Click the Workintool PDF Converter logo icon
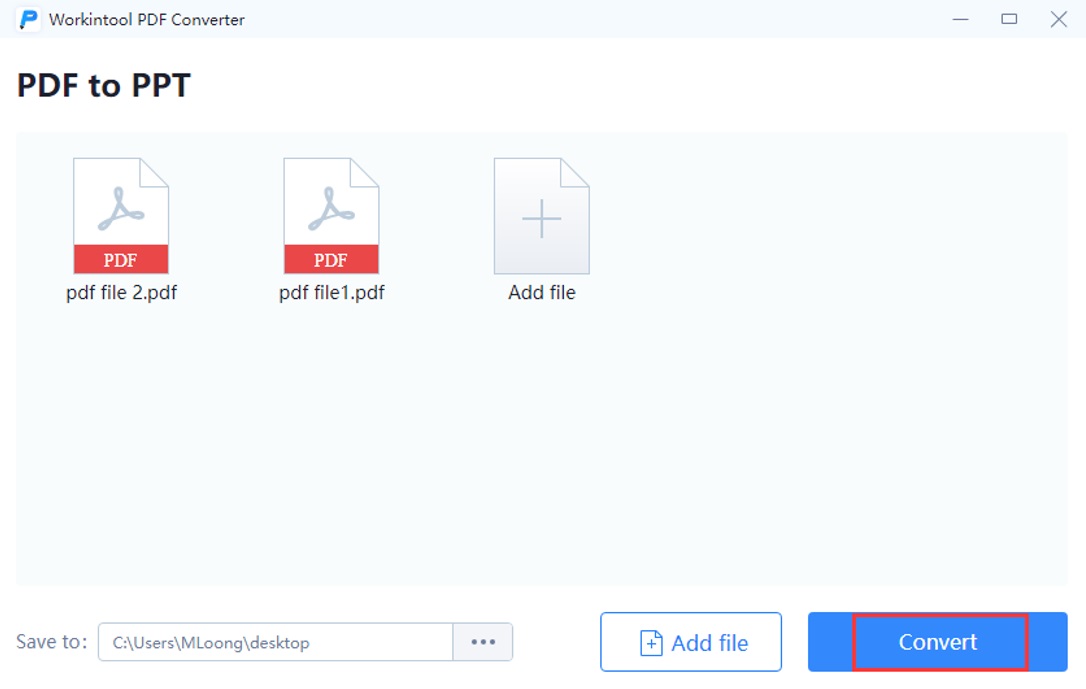 tap(27, 19)
